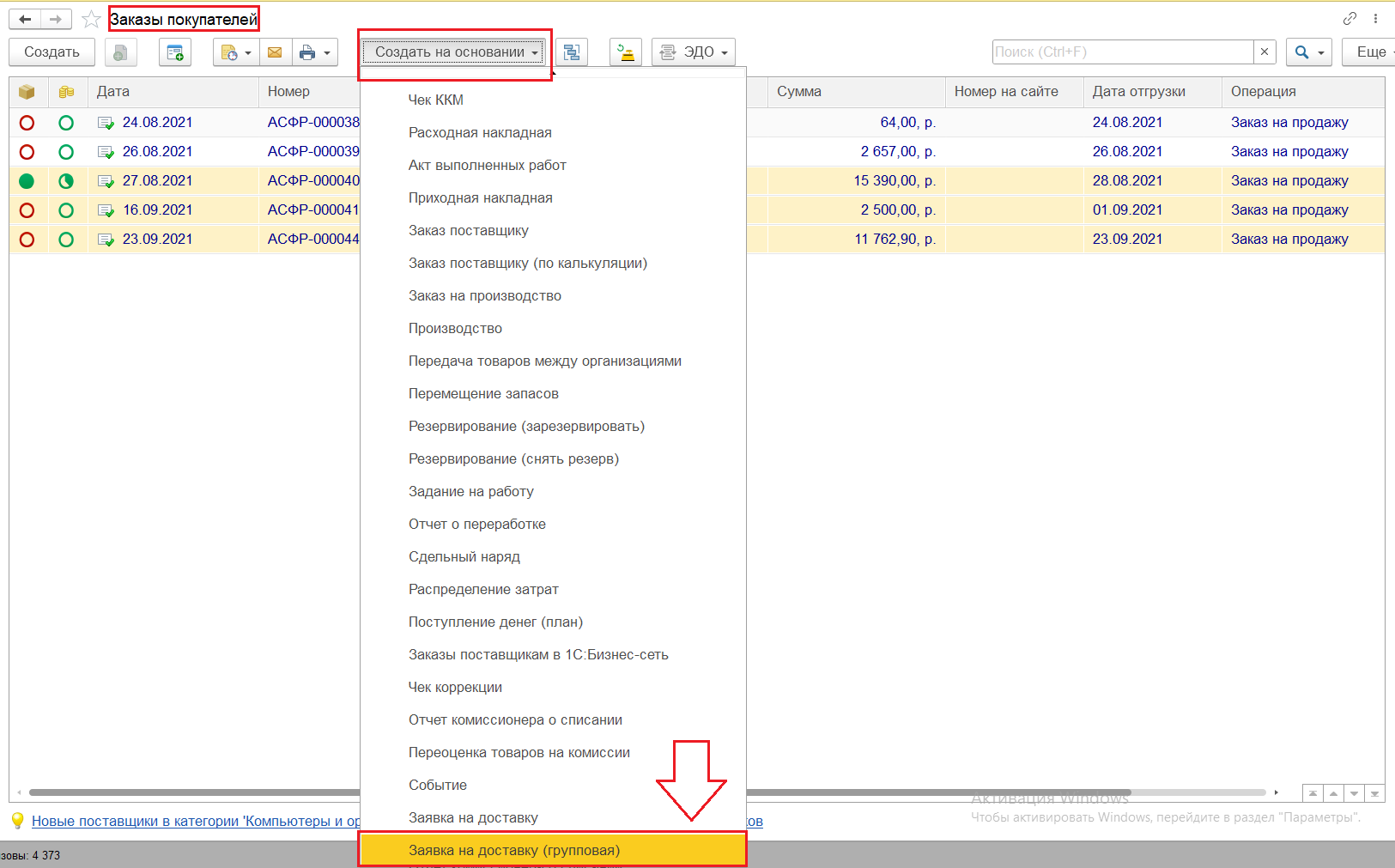Go forward with the right arrow button
This screenshot has width=1395, height=868.
click(56, 19)
